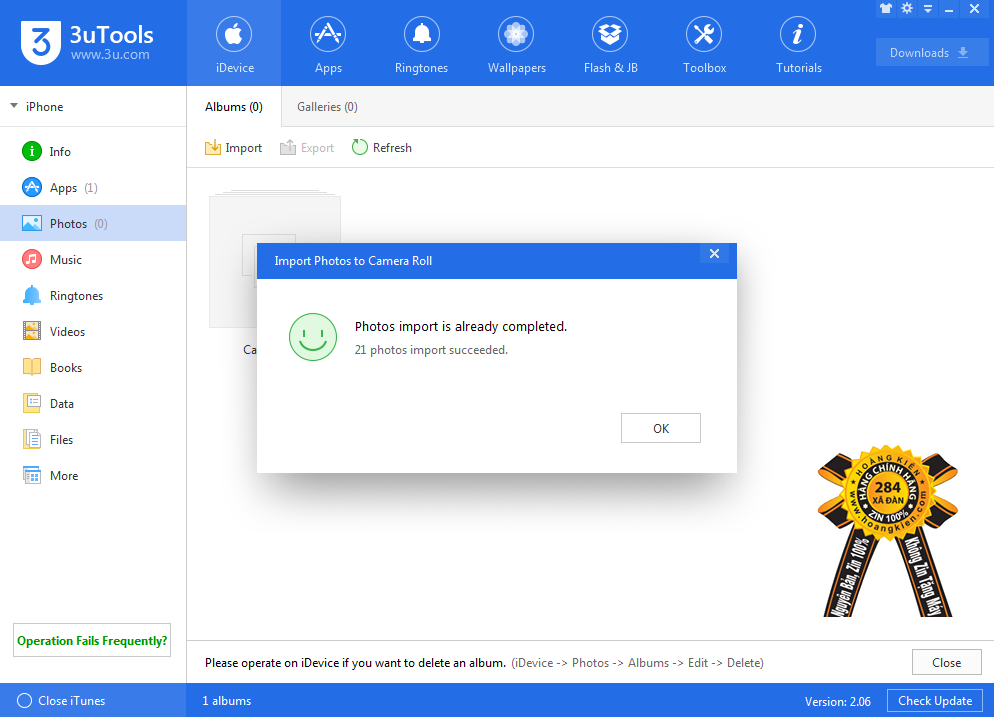Open the Wallpapers tab
Viewport: 994px width, 717px height.
[x=516, y=44]
